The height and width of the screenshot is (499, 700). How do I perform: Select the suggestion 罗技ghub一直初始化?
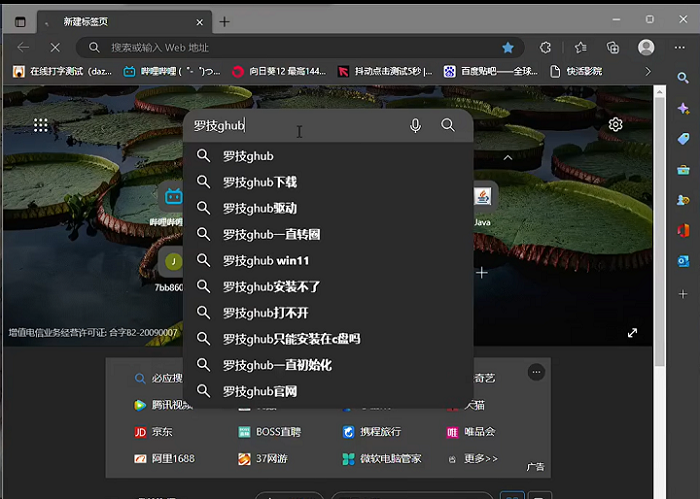(328, 365)
